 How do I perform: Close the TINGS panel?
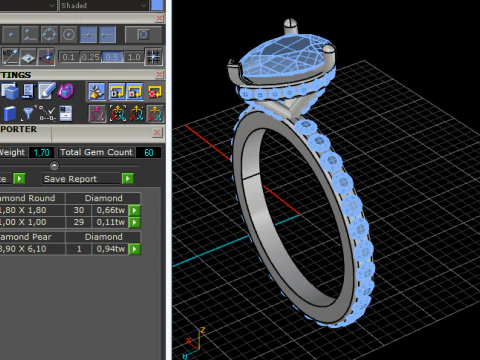coord(159,74)
